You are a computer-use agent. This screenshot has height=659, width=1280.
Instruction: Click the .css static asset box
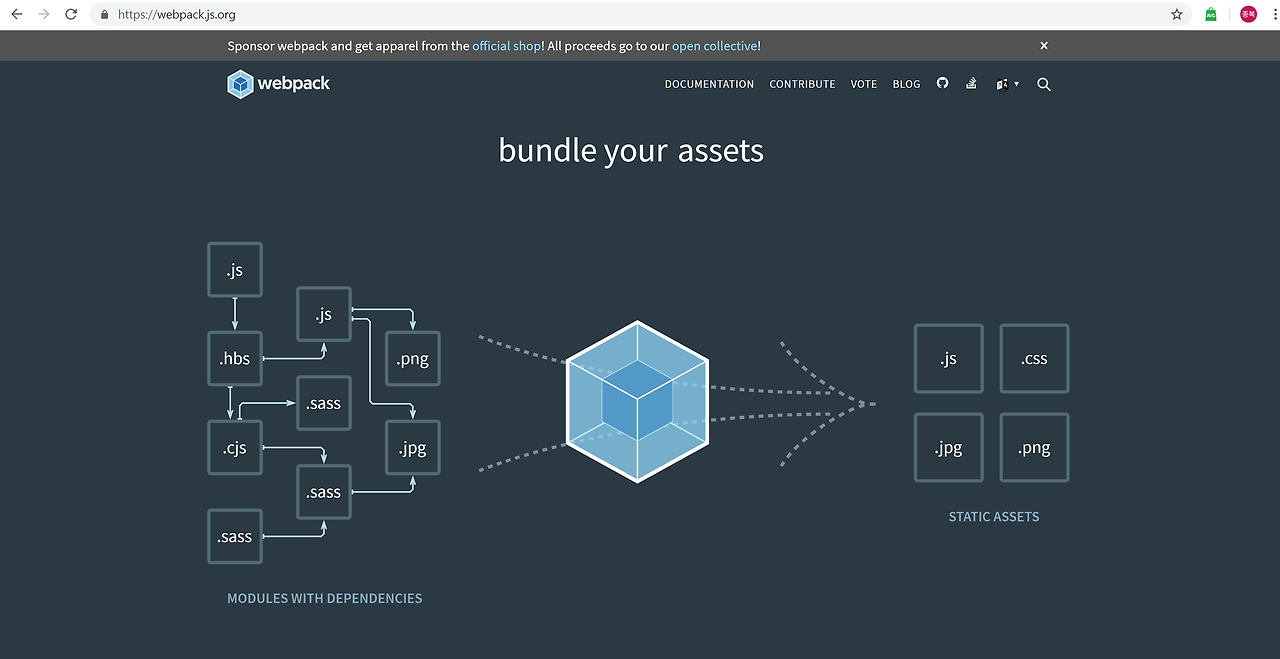1035,358
